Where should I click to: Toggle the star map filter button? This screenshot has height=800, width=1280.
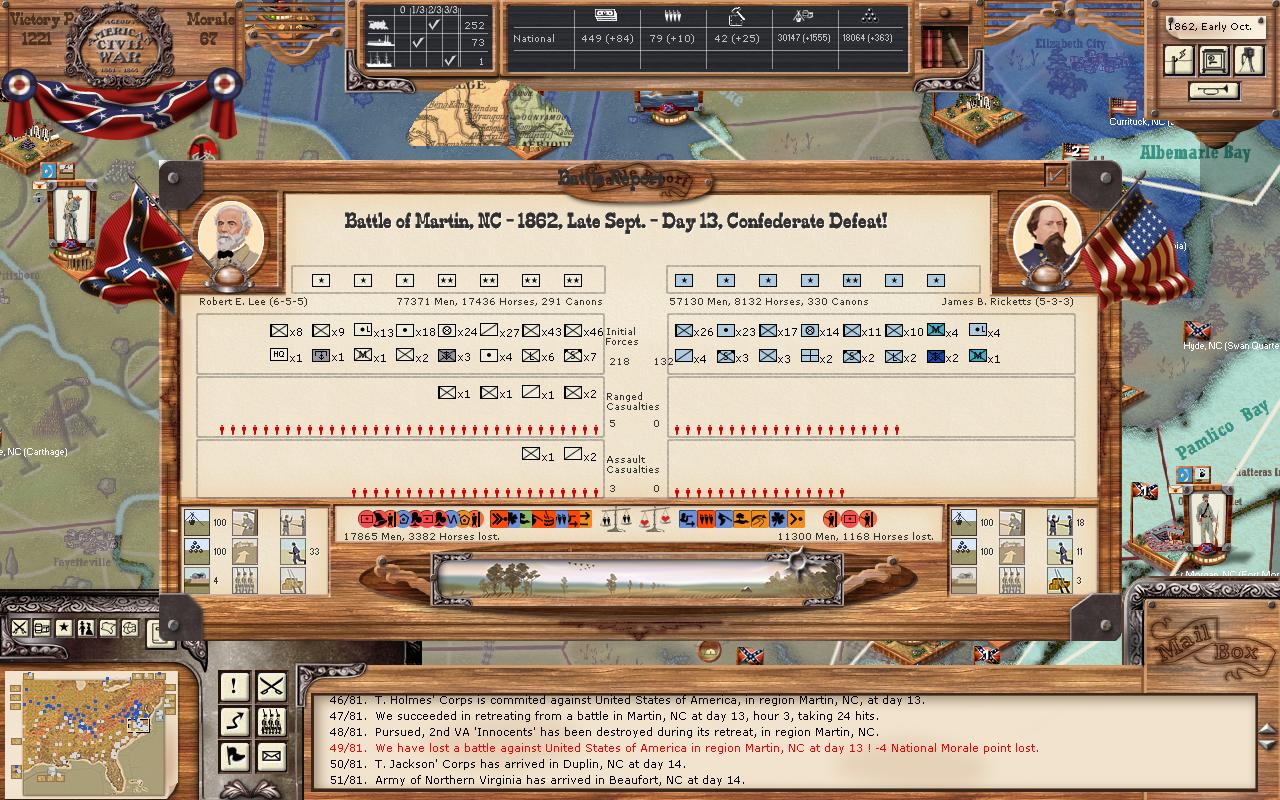tap(64, 628)
